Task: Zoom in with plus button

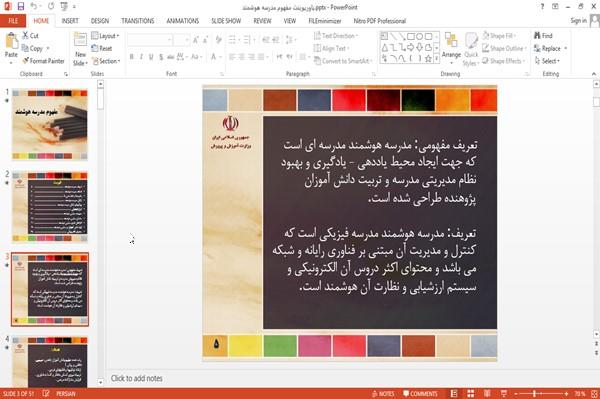Action: point(566,393)
